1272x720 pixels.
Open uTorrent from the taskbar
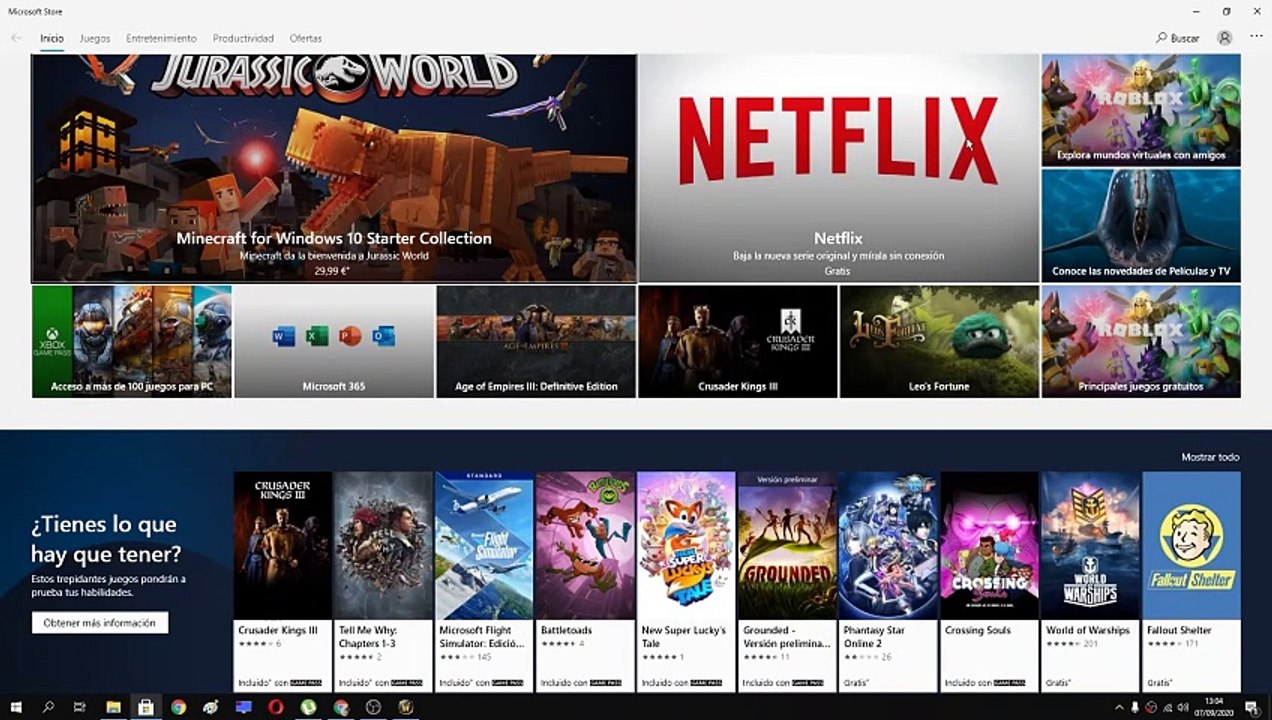(308, 707)
